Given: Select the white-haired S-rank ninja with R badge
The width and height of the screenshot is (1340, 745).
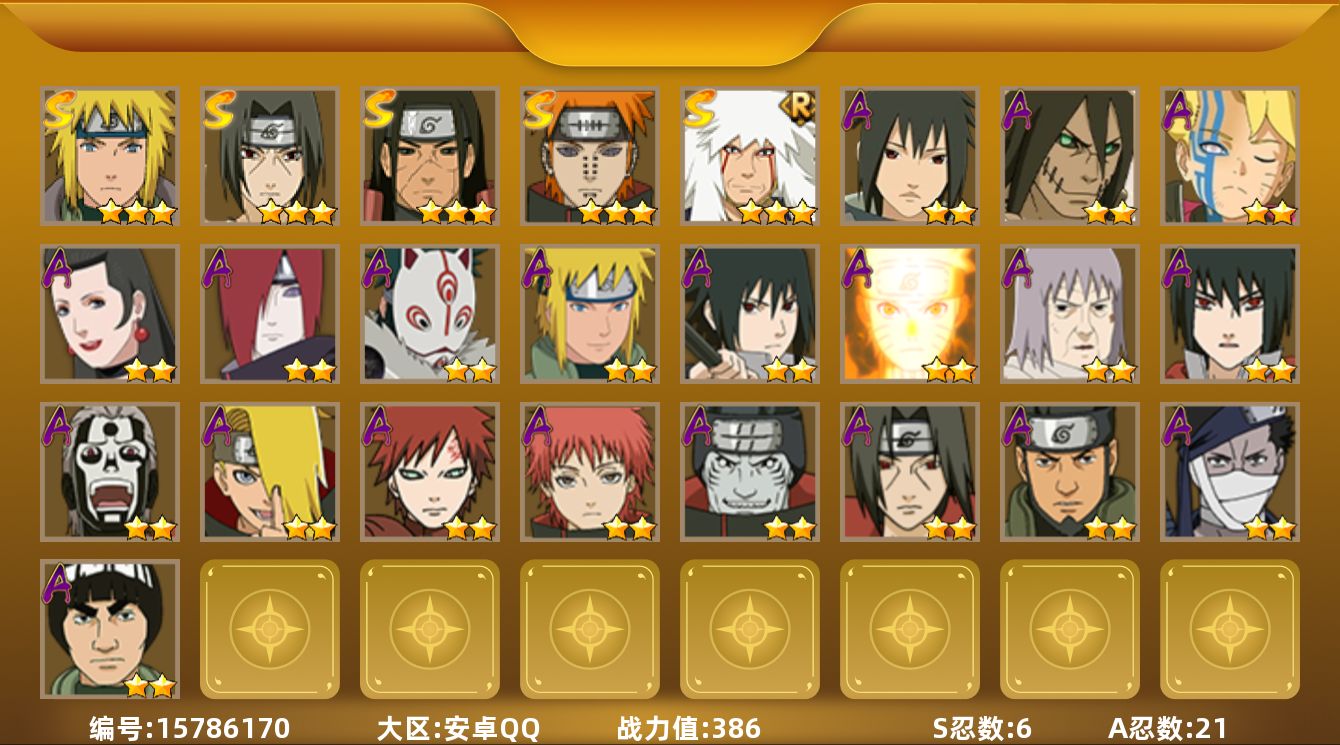Looking at the screenshot, I should [x=750, y=156].
